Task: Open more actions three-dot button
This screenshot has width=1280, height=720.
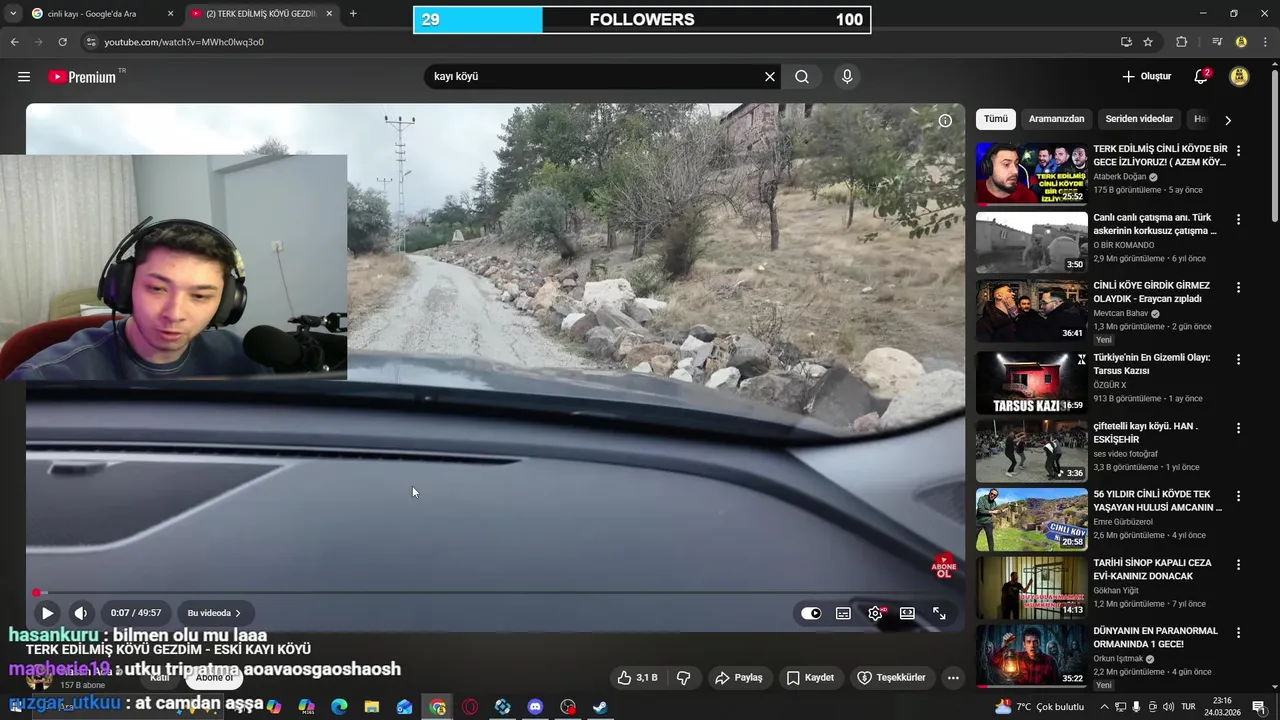Action: coord(953,678)
